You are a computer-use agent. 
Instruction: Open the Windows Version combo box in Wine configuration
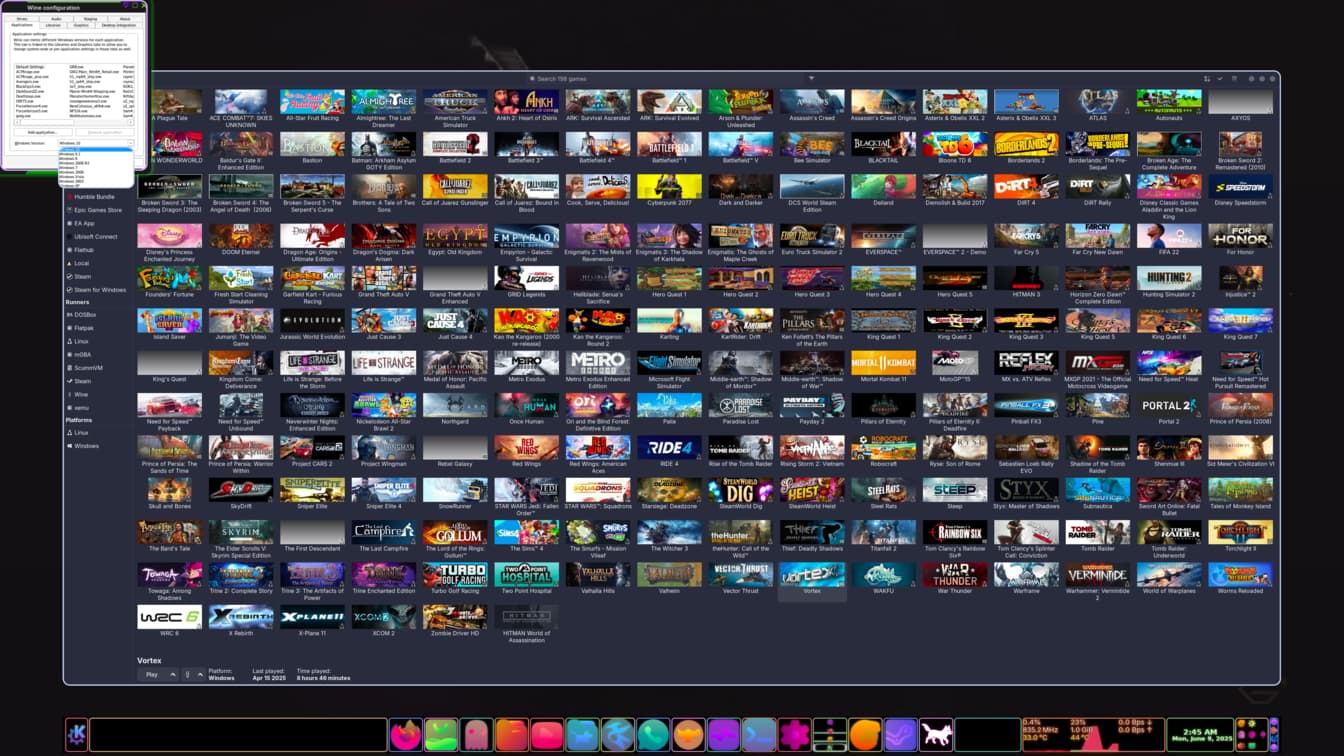[95, 143]
